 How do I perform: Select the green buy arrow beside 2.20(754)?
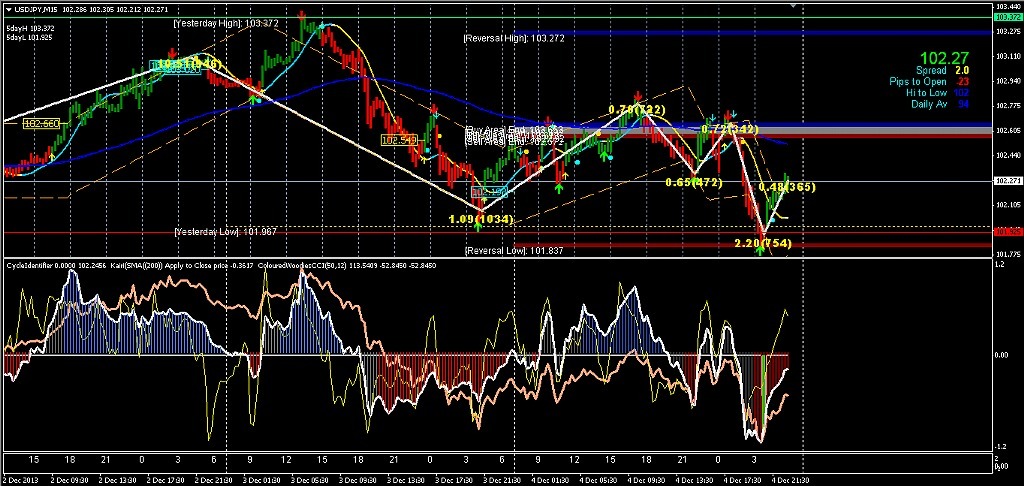tap(760, 251)
